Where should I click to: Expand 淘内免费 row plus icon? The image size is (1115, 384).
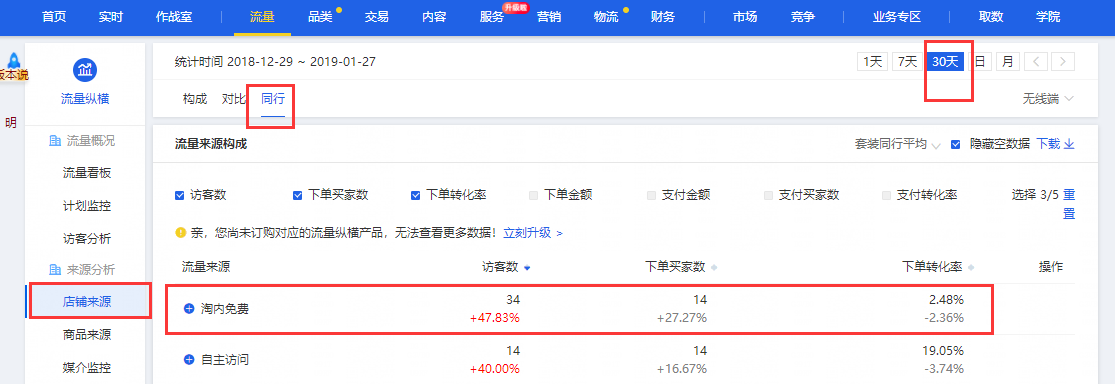tap(189, 309)
